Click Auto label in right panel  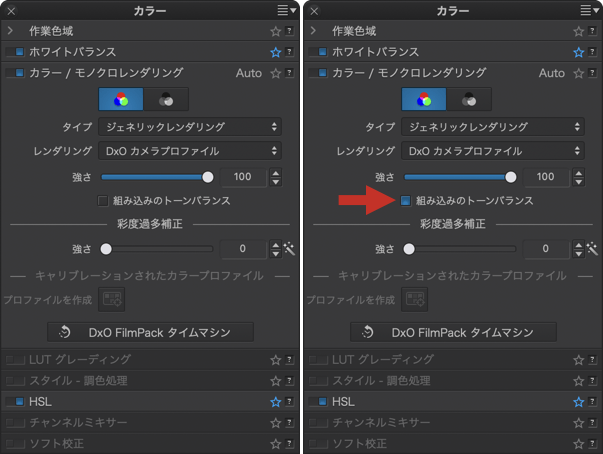pos(552,73)
